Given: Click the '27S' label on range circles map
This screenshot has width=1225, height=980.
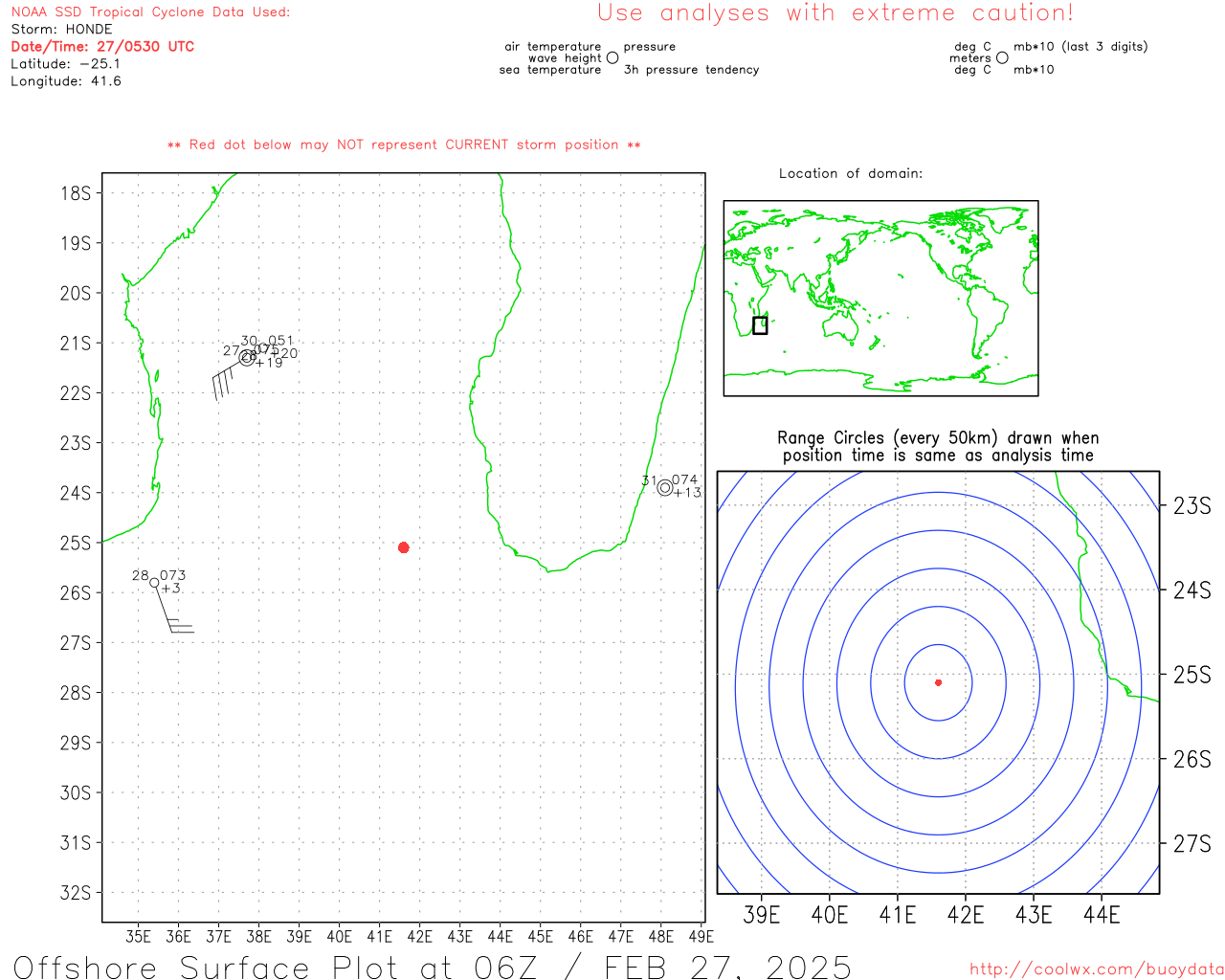Looking at the screenshot, I should tap(1192, 844).
